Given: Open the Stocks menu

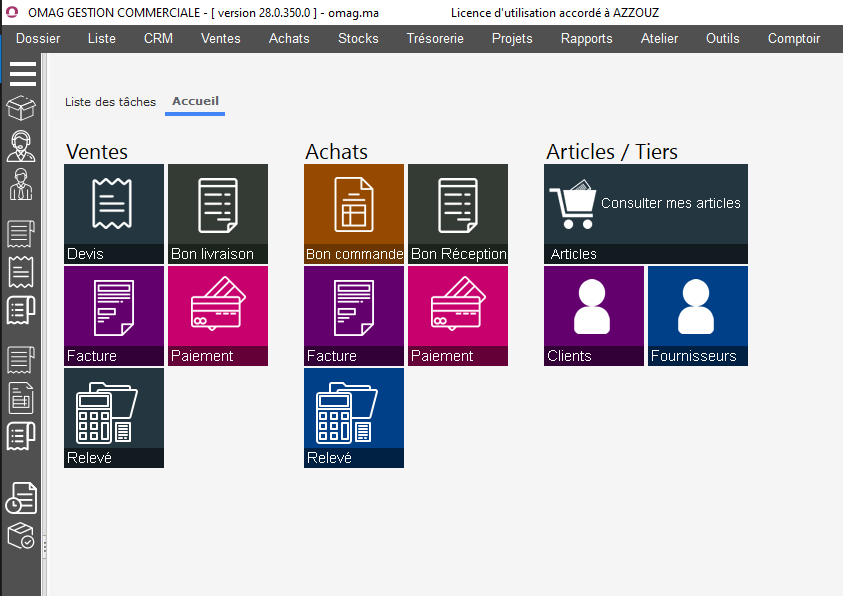Looking at the screenshot, I should (x=358, y=39).
